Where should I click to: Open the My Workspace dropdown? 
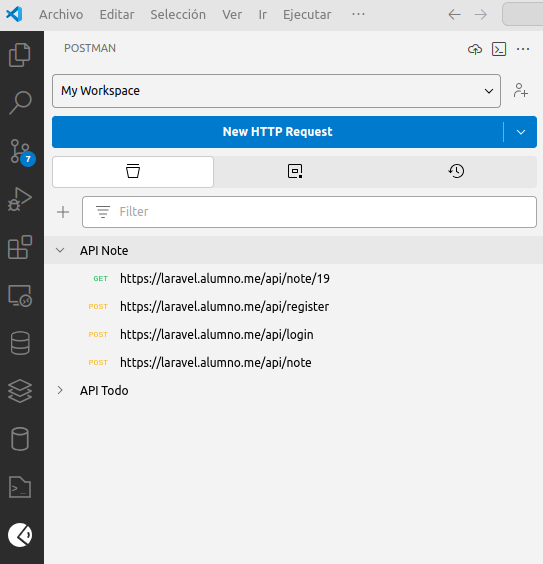[276, 91]
